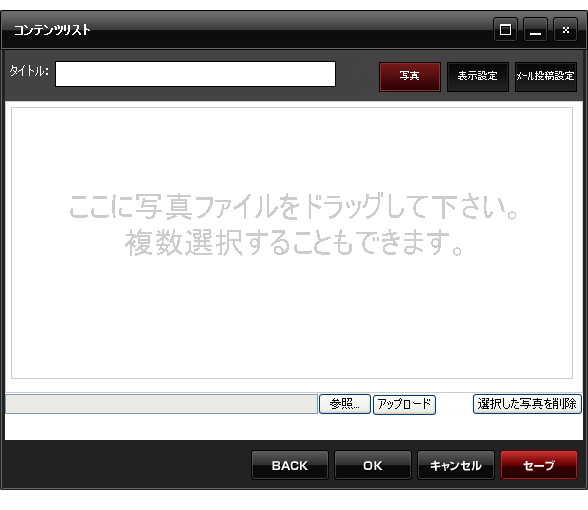The image size is (588, 510).
Task: Cancel using the キャンセル button
Action: (456, 465)
